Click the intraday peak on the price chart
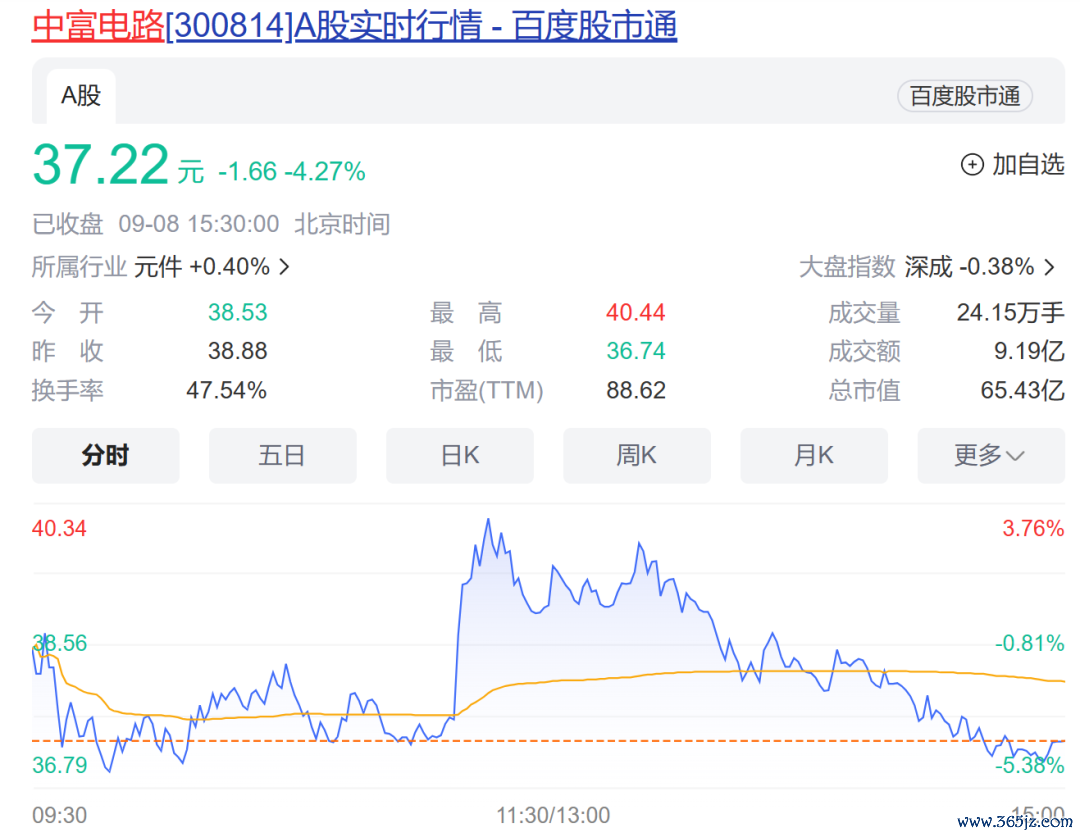Image resolution: width=1080 pixels, height=837 pixels. click(x=488, y=520)
